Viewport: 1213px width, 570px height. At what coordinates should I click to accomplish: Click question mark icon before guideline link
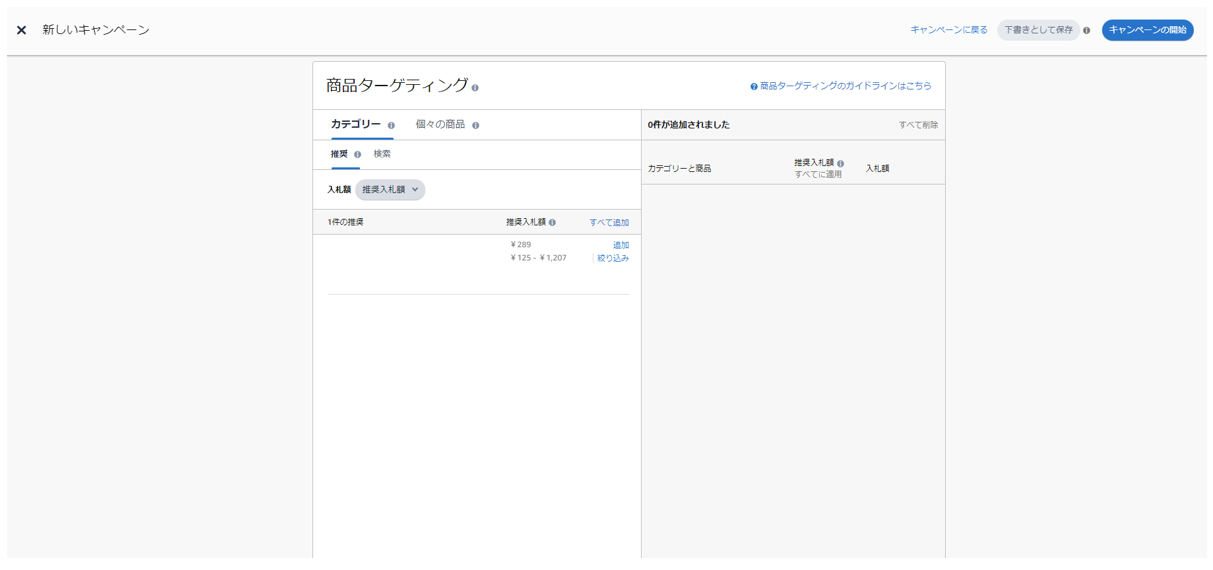click(x=754, y=87)
